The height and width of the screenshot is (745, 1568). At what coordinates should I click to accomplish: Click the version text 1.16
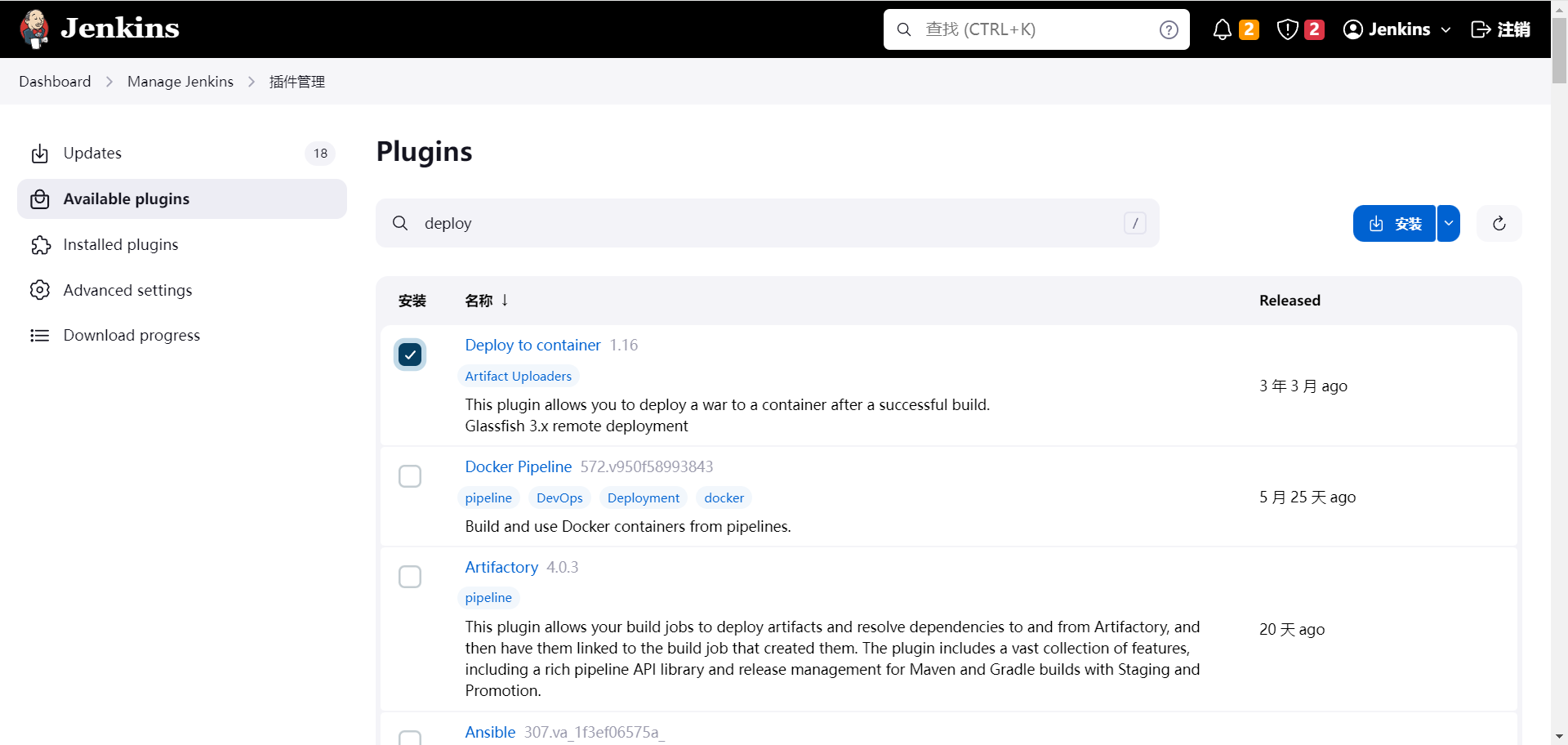(x=624, y=346)
